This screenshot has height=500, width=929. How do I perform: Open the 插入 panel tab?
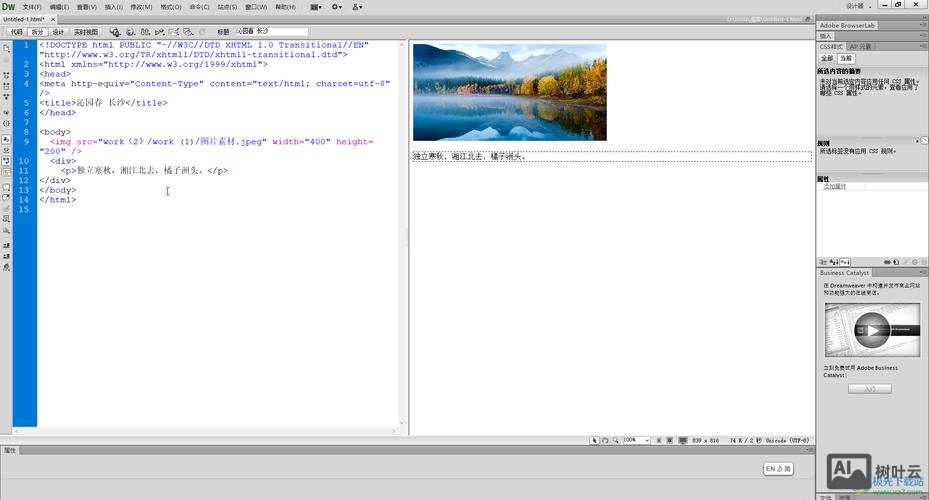(x=826, y=36)
